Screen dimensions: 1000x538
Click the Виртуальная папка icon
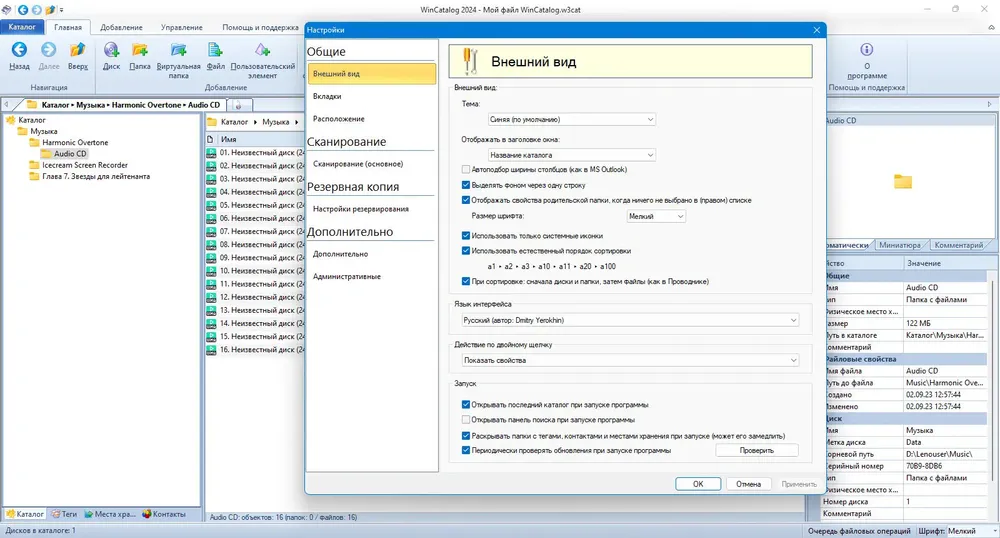coord(179,50)
